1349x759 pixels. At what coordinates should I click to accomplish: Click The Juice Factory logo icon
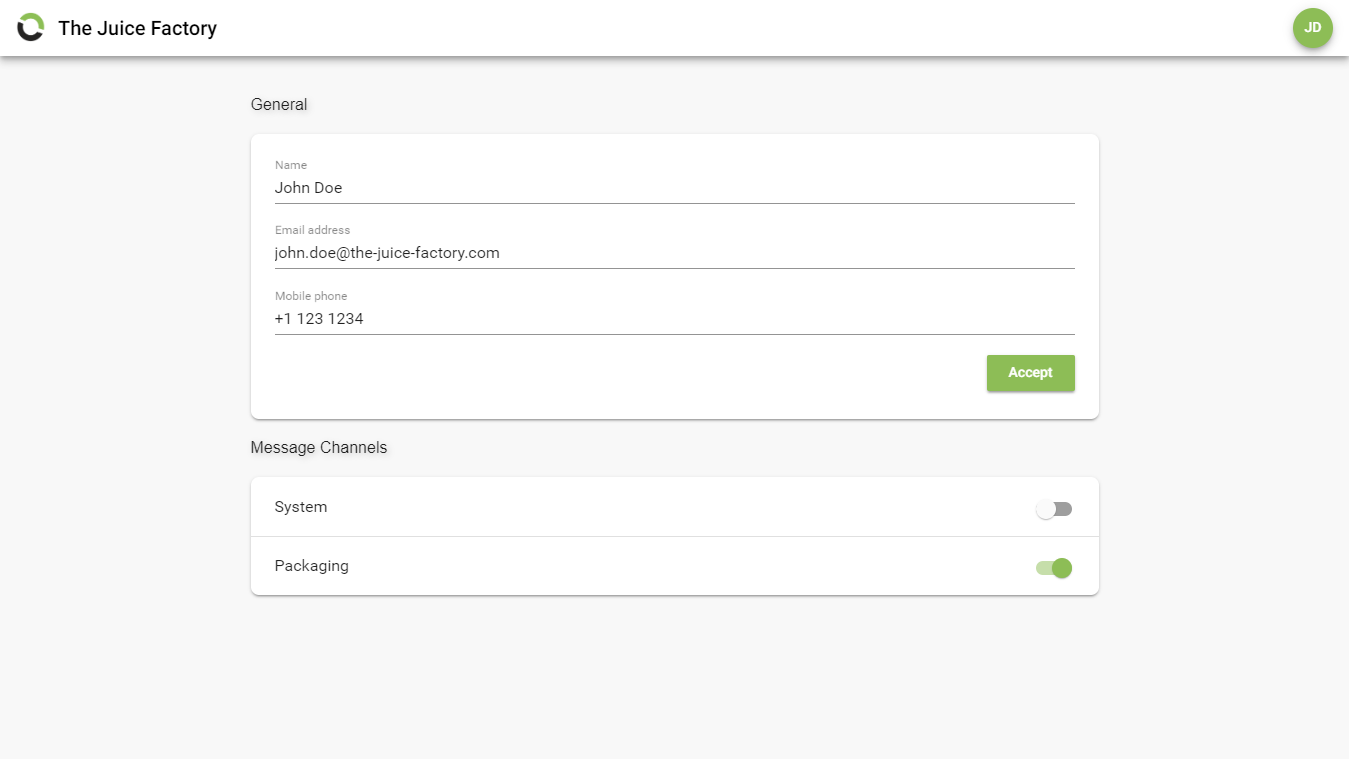point(31,28)
